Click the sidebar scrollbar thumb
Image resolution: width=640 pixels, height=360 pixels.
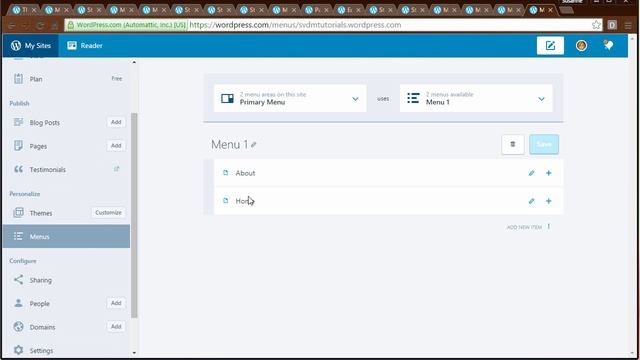[134, 216]
